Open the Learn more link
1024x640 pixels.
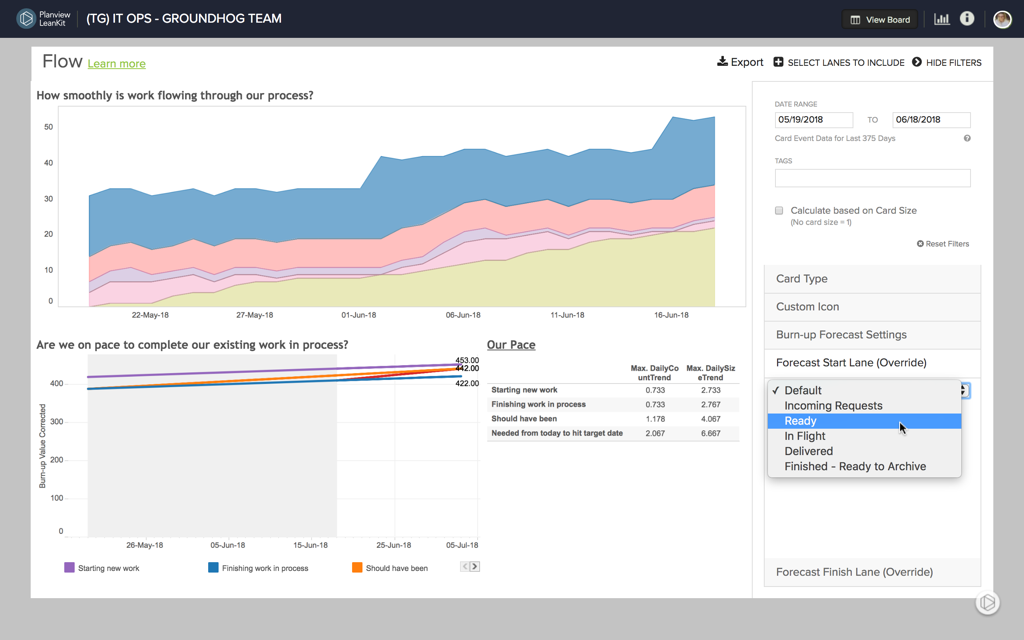click(x=116, y=64)
